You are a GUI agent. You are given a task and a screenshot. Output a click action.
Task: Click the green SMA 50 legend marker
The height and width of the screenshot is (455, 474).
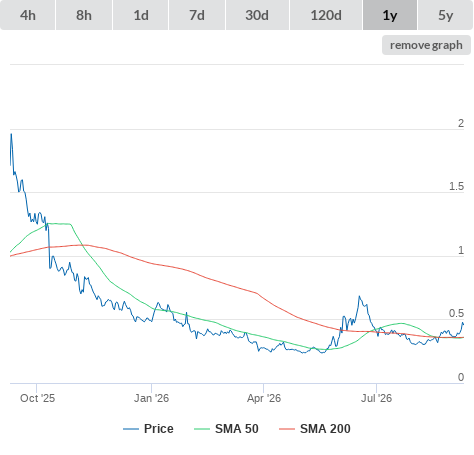(x=202, y=429)
